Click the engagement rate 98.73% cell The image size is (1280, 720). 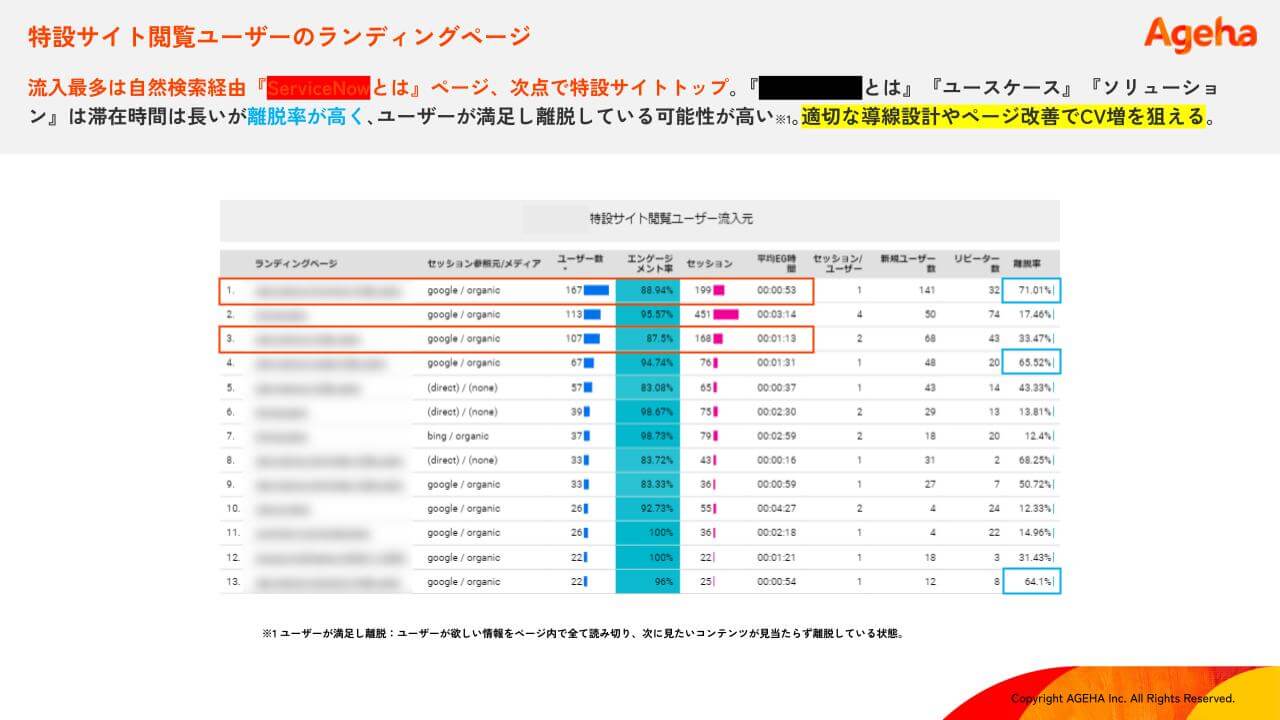pos(648,436)
